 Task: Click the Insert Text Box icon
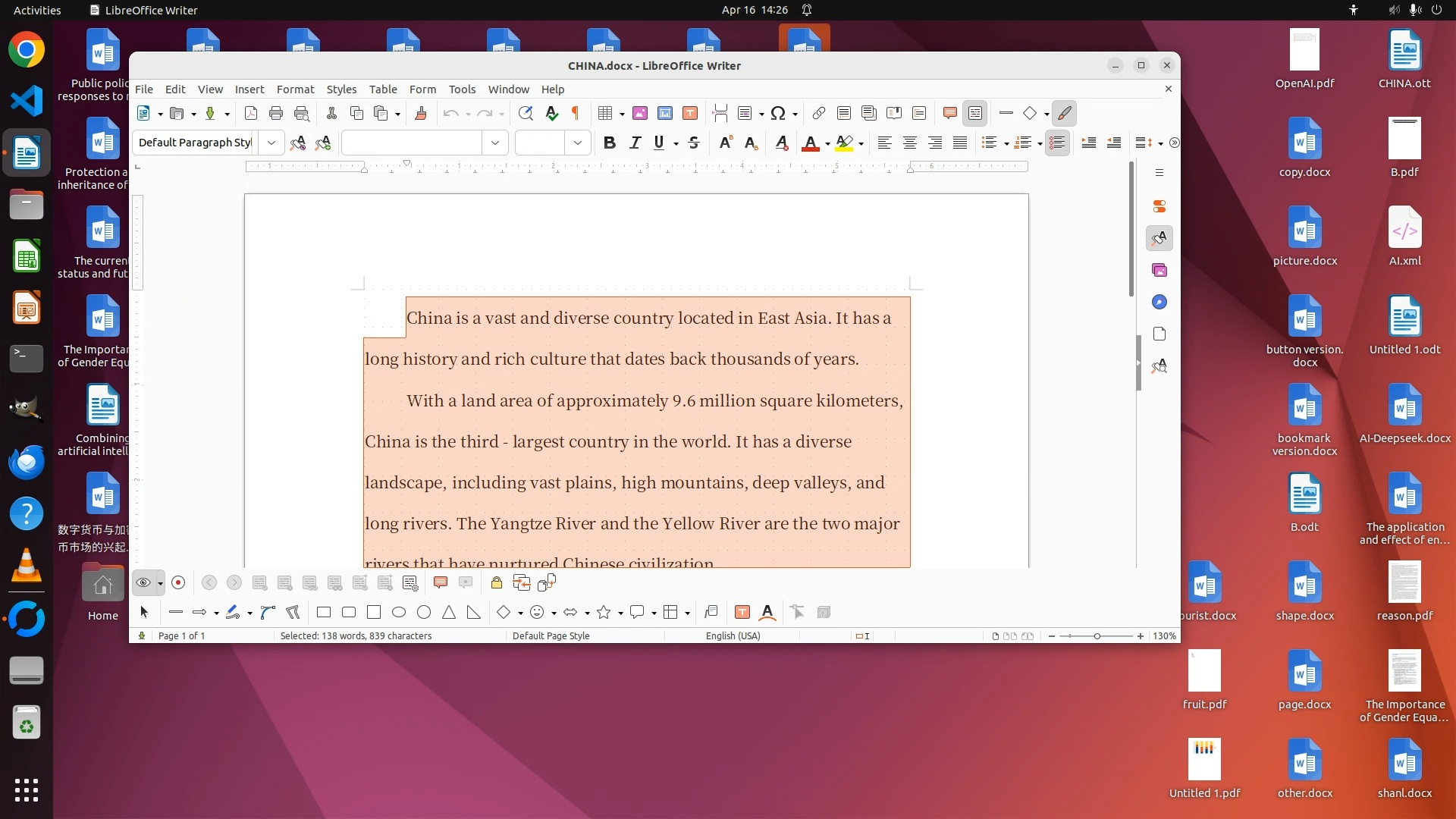(689, 114)
